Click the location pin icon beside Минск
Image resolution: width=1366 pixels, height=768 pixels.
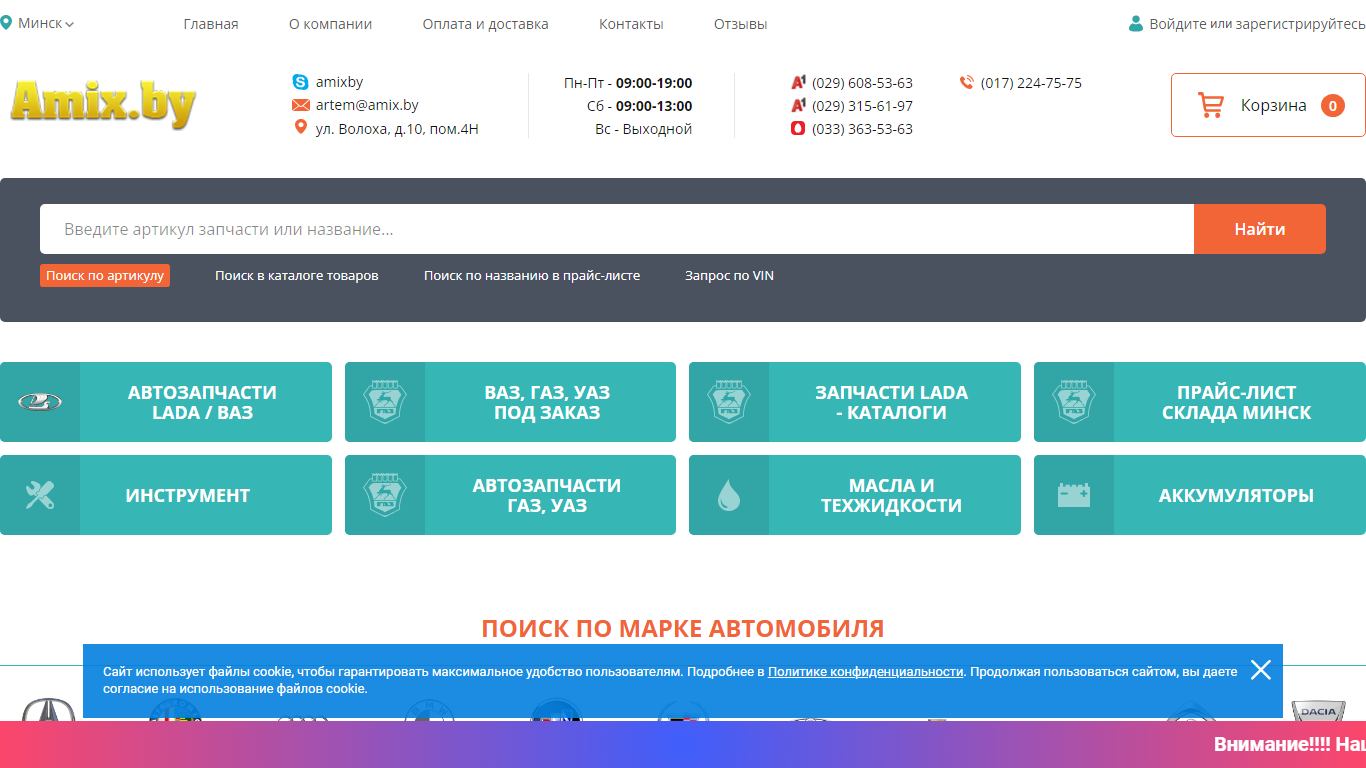(x=6, y=23)
